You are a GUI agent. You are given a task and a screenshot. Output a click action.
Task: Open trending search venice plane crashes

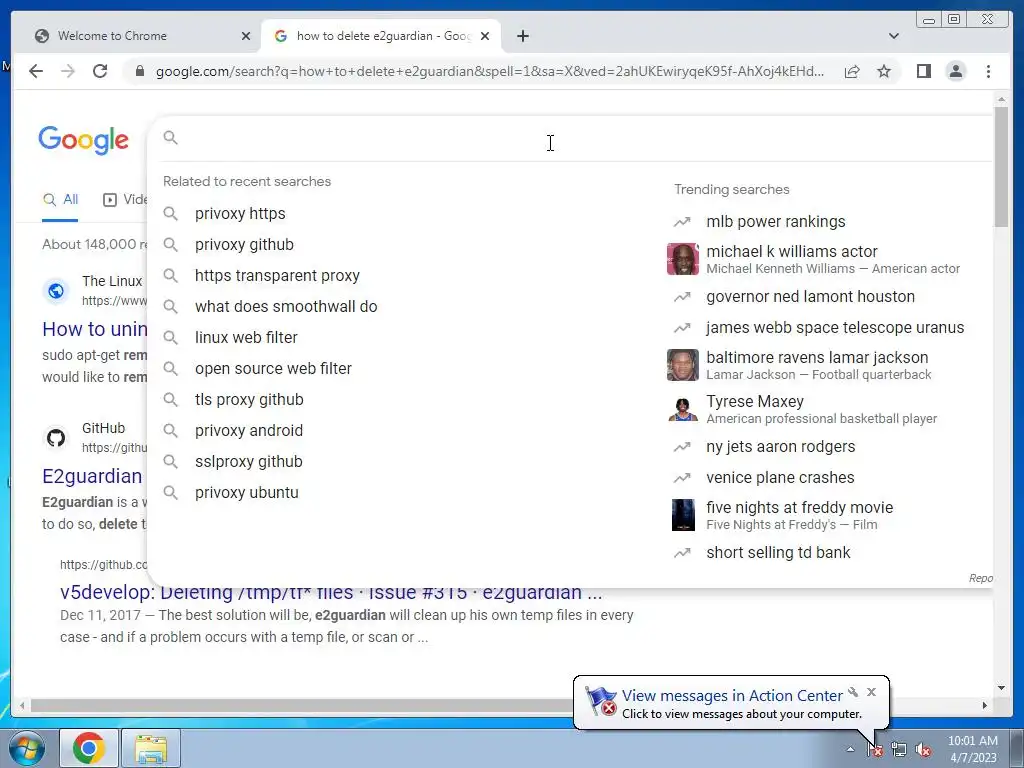click(780, 477)
